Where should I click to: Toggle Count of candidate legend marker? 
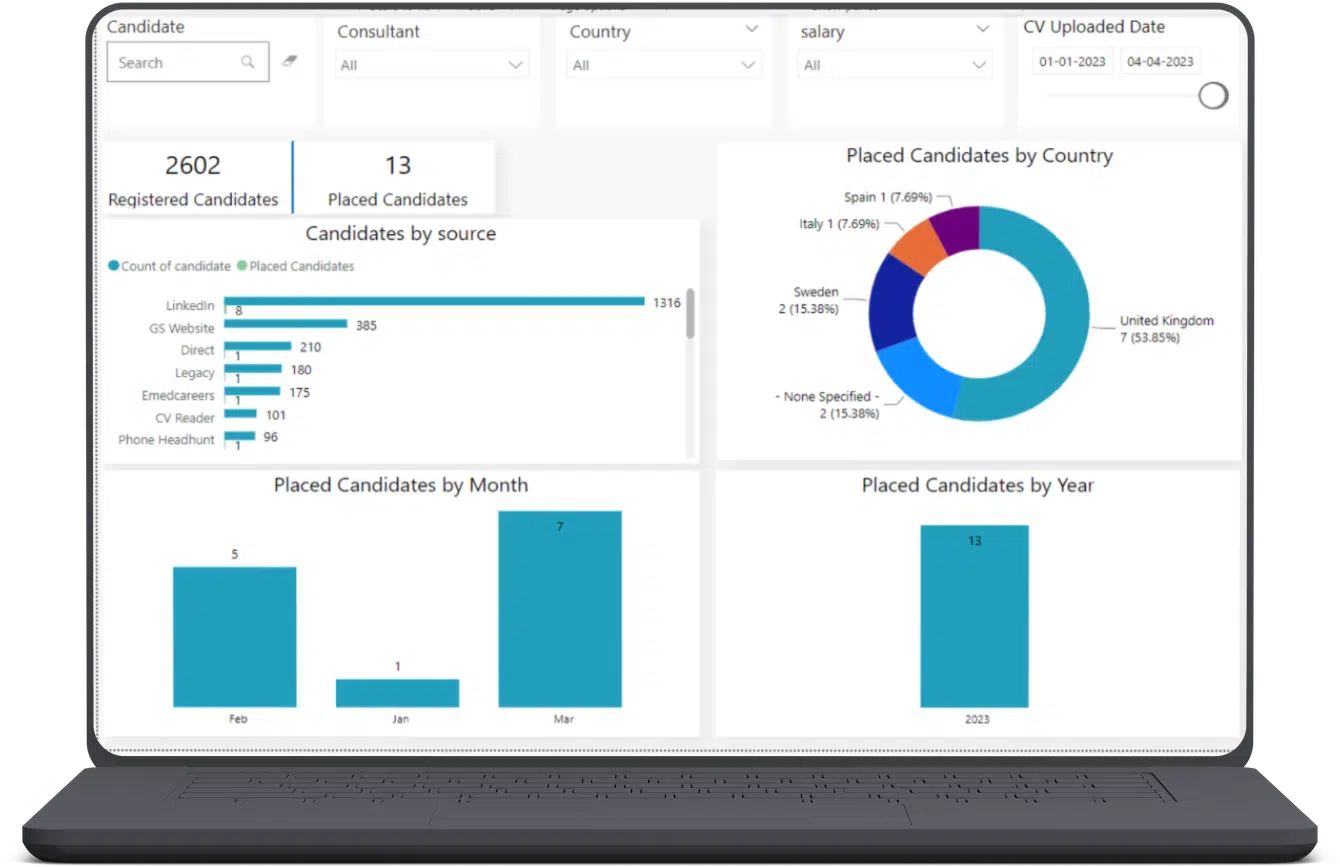tap(114, 266)
